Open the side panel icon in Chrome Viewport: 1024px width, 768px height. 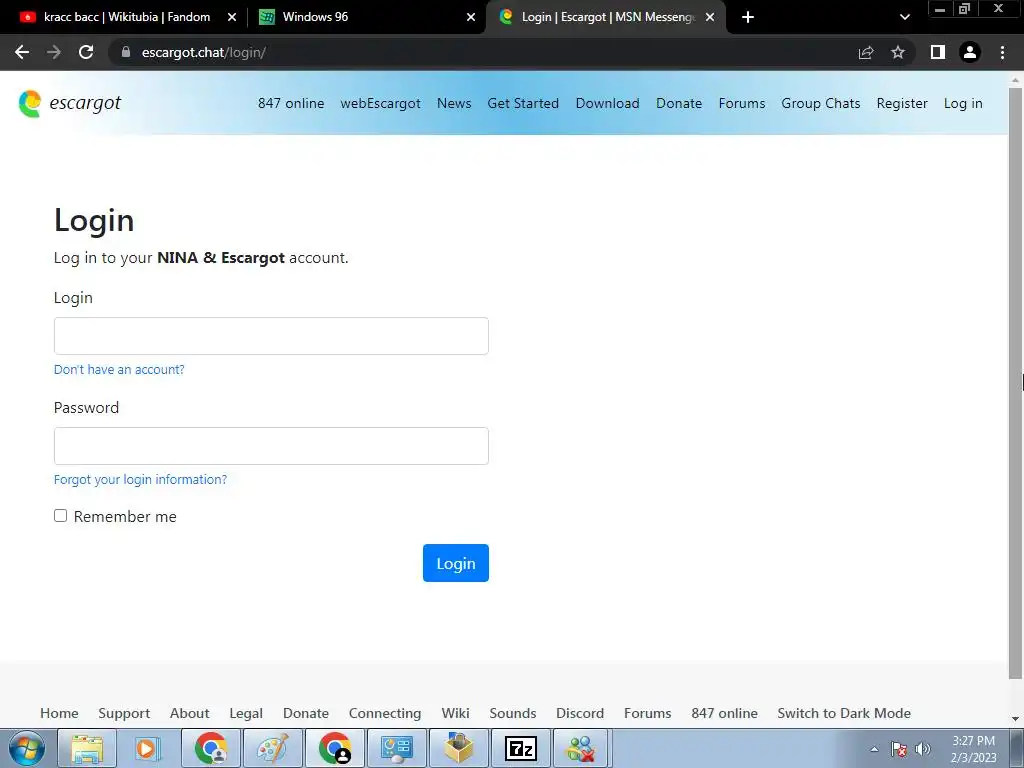(x=938, y=52)
